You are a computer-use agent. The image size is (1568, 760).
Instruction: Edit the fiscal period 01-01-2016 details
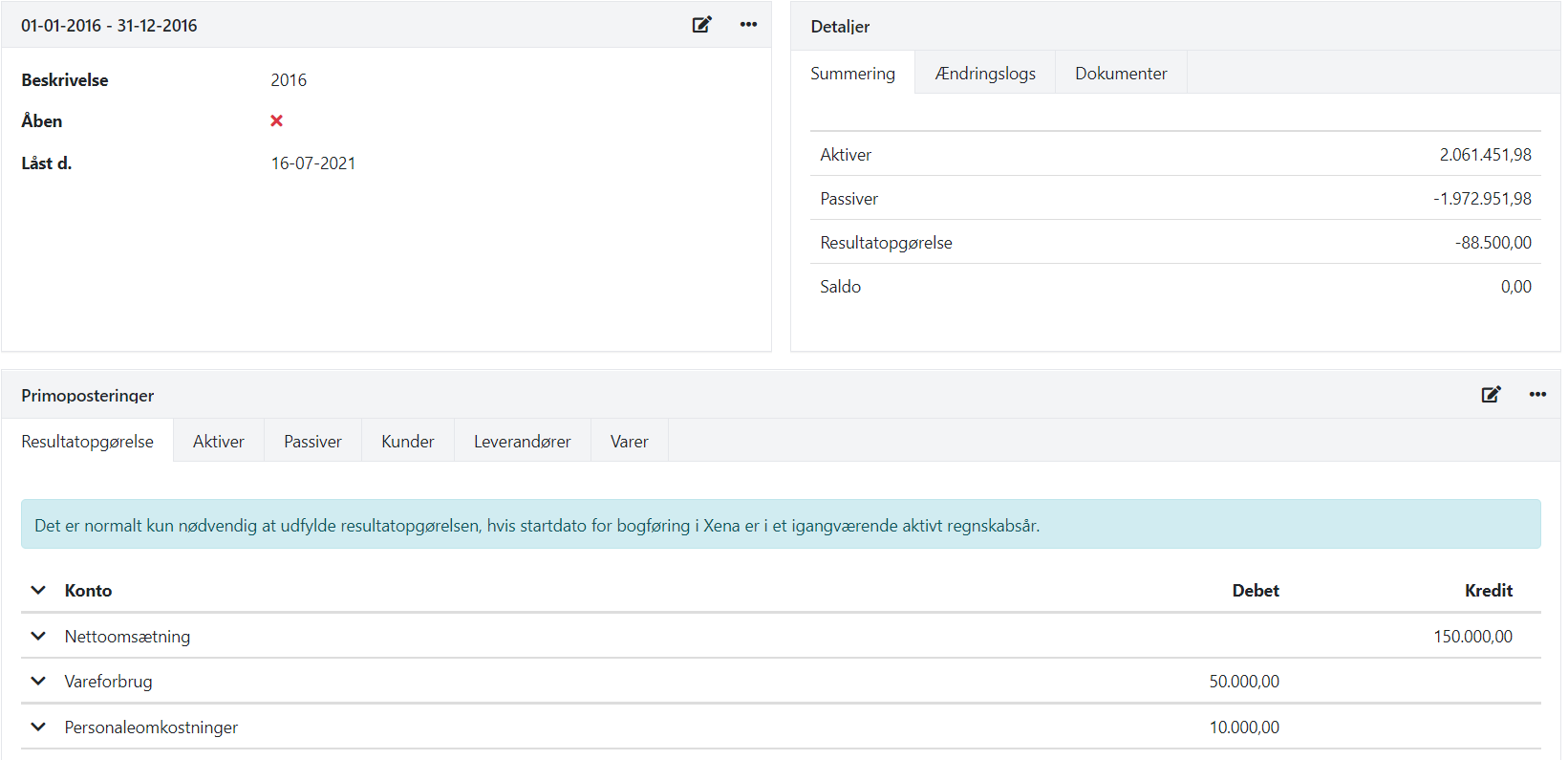[x=701, y=25]
